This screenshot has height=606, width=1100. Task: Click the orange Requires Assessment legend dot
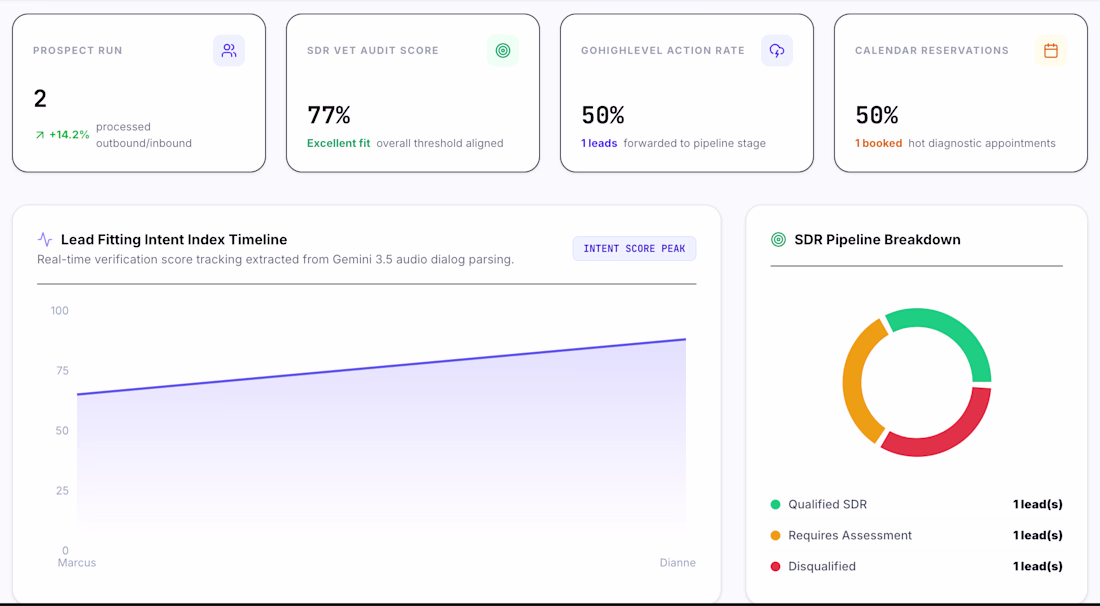[775, 535]
